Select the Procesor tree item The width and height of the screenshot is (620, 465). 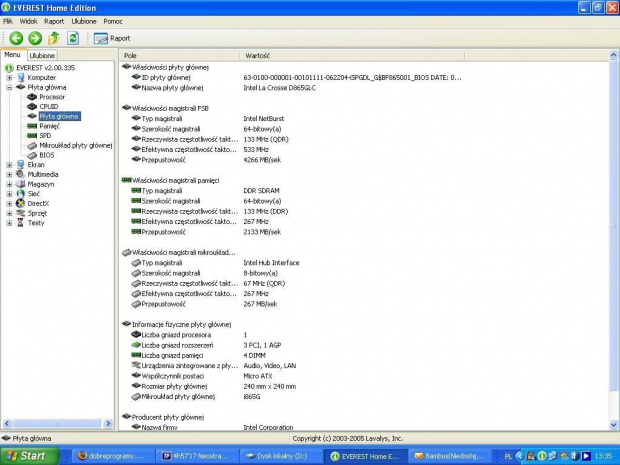[x=52, y=97]
